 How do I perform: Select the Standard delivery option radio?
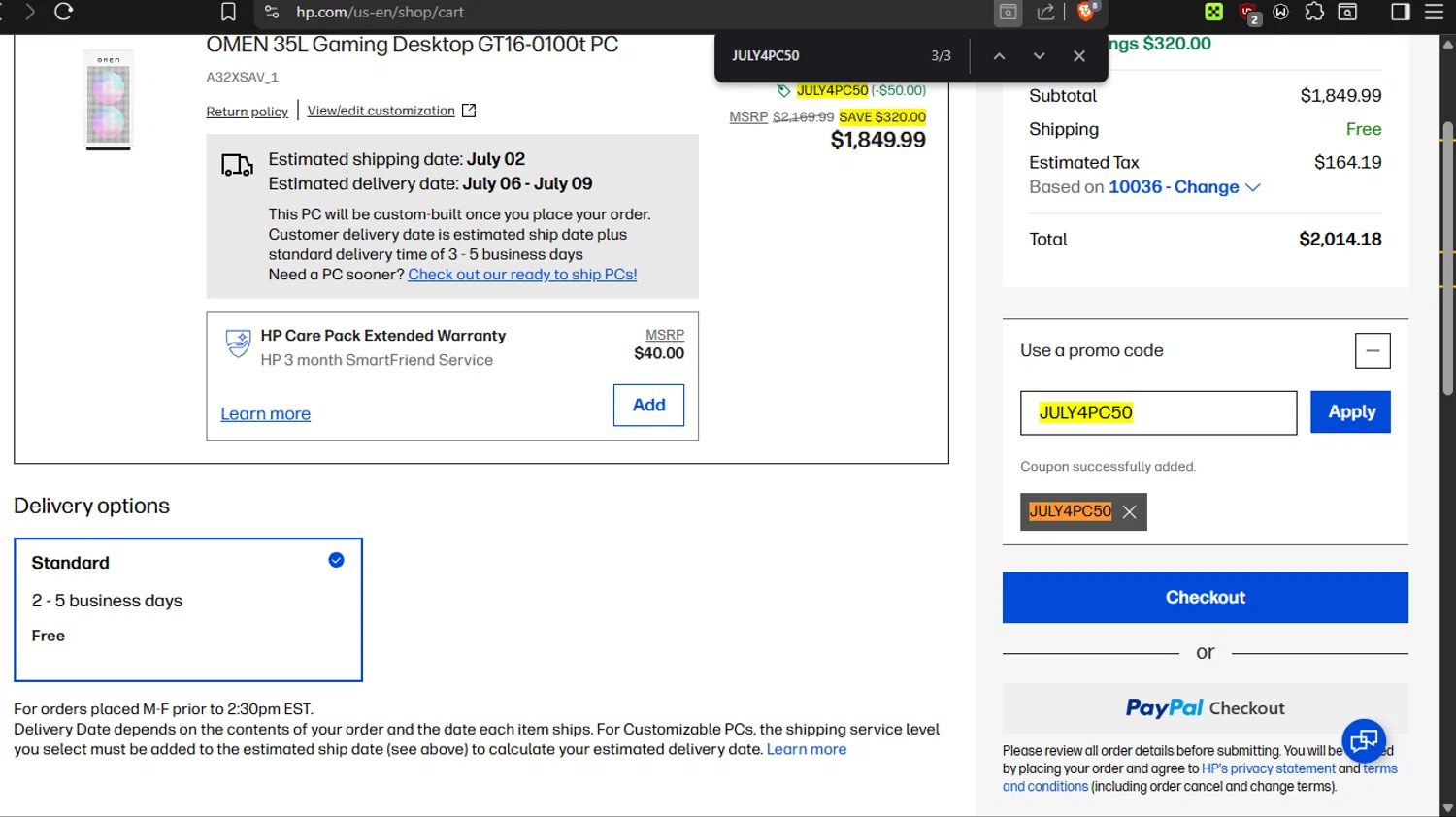point(336,560)
